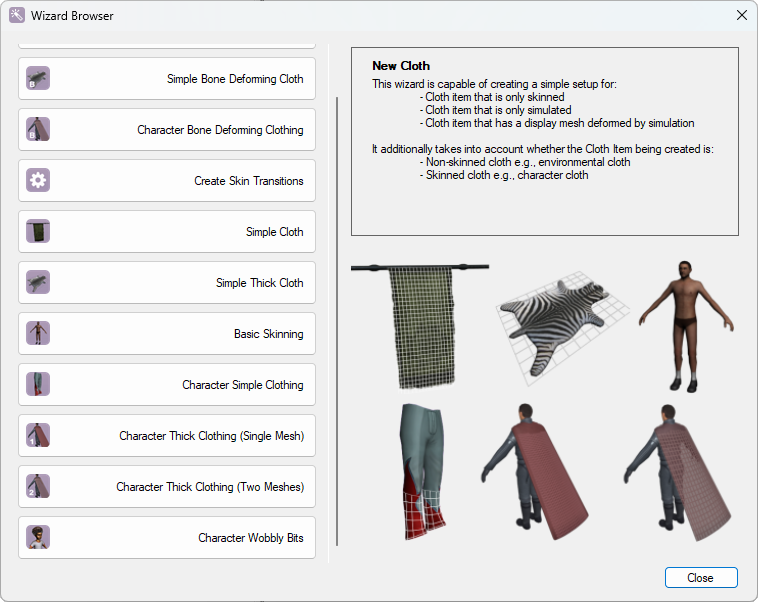Close the Wizard Browser window via X
This screenshot has height=602, width=758.
[x=742, y=15]
